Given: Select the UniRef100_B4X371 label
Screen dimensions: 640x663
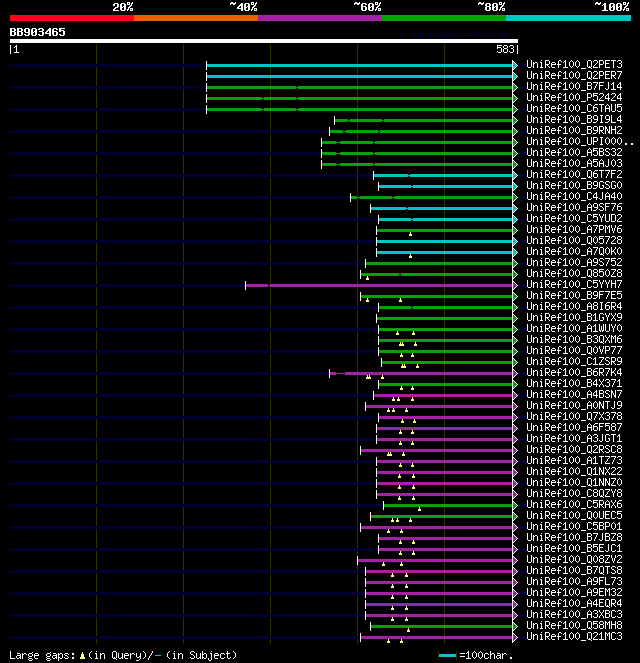Looking at the screenshot, I should 574,383.
